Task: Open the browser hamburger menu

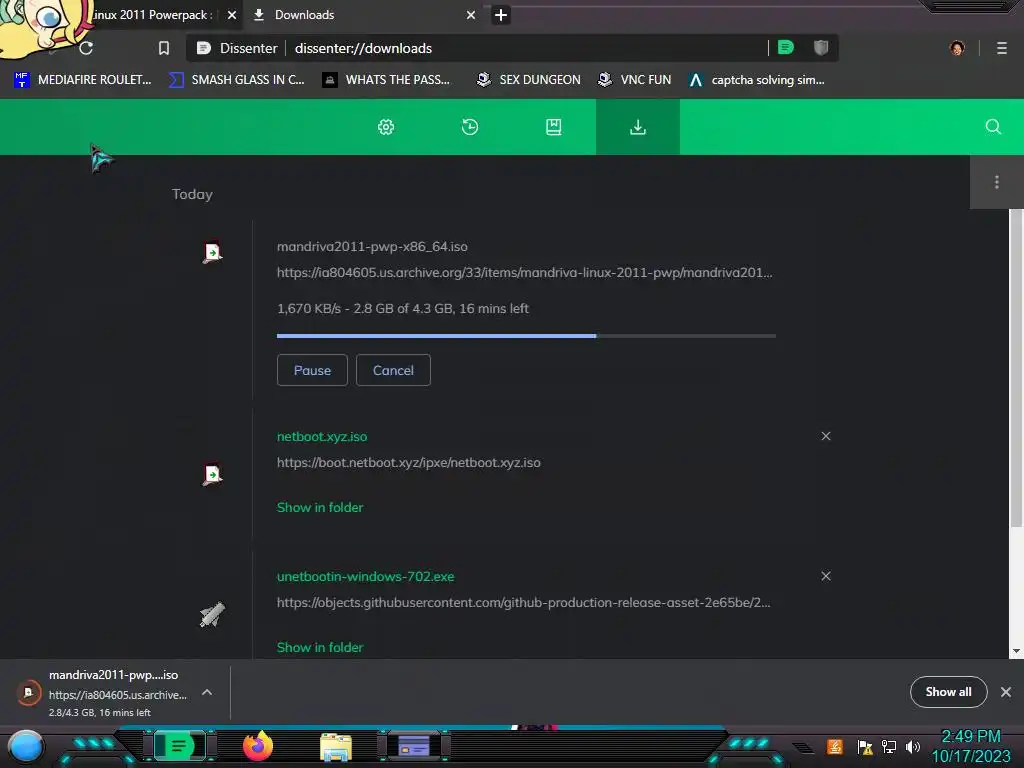Action: 1002,48
